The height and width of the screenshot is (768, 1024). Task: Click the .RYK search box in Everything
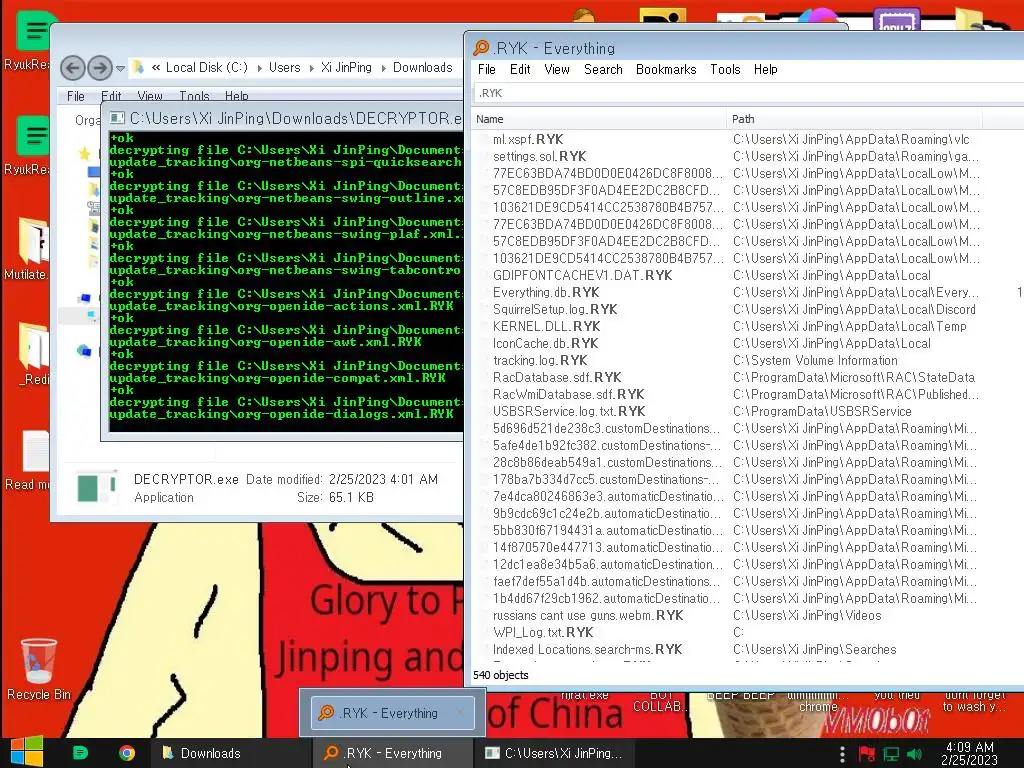[748, 93]
